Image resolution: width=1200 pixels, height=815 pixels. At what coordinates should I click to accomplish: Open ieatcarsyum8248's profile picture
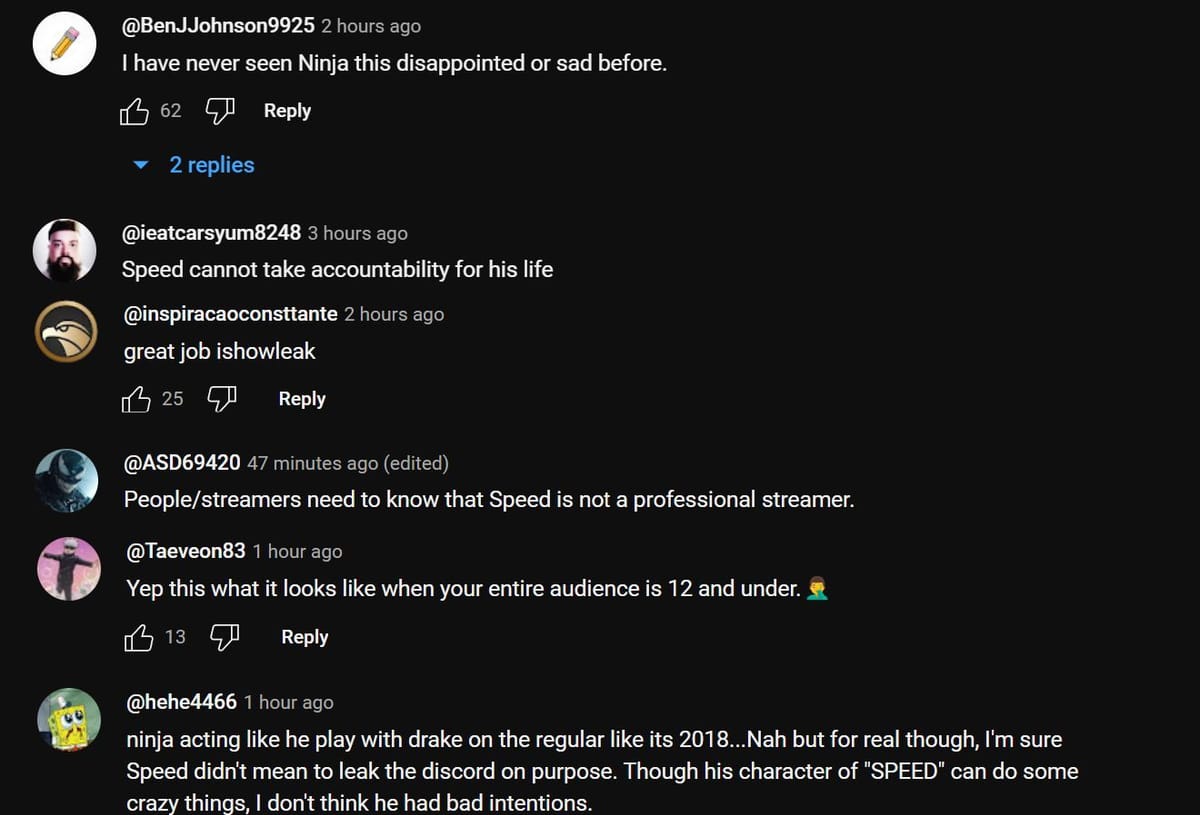pos(66,249)
